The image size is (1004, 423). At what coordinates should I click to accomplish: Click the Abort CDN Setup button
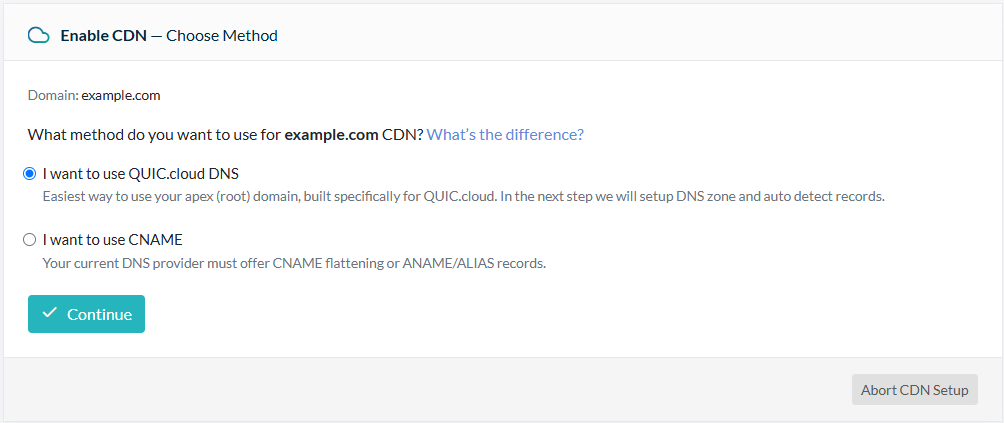pyautogui.click(x=914, y=390)
